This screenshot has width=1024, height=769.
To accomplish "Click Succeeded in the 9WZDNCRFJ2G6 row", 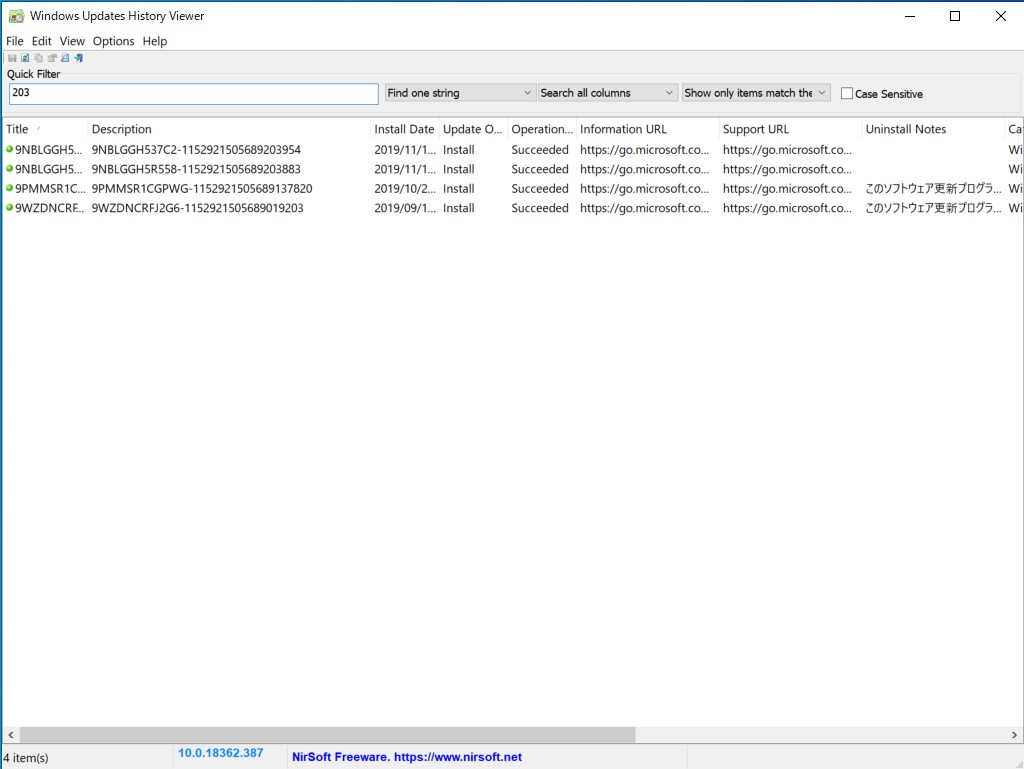I will tap(540, 208).
